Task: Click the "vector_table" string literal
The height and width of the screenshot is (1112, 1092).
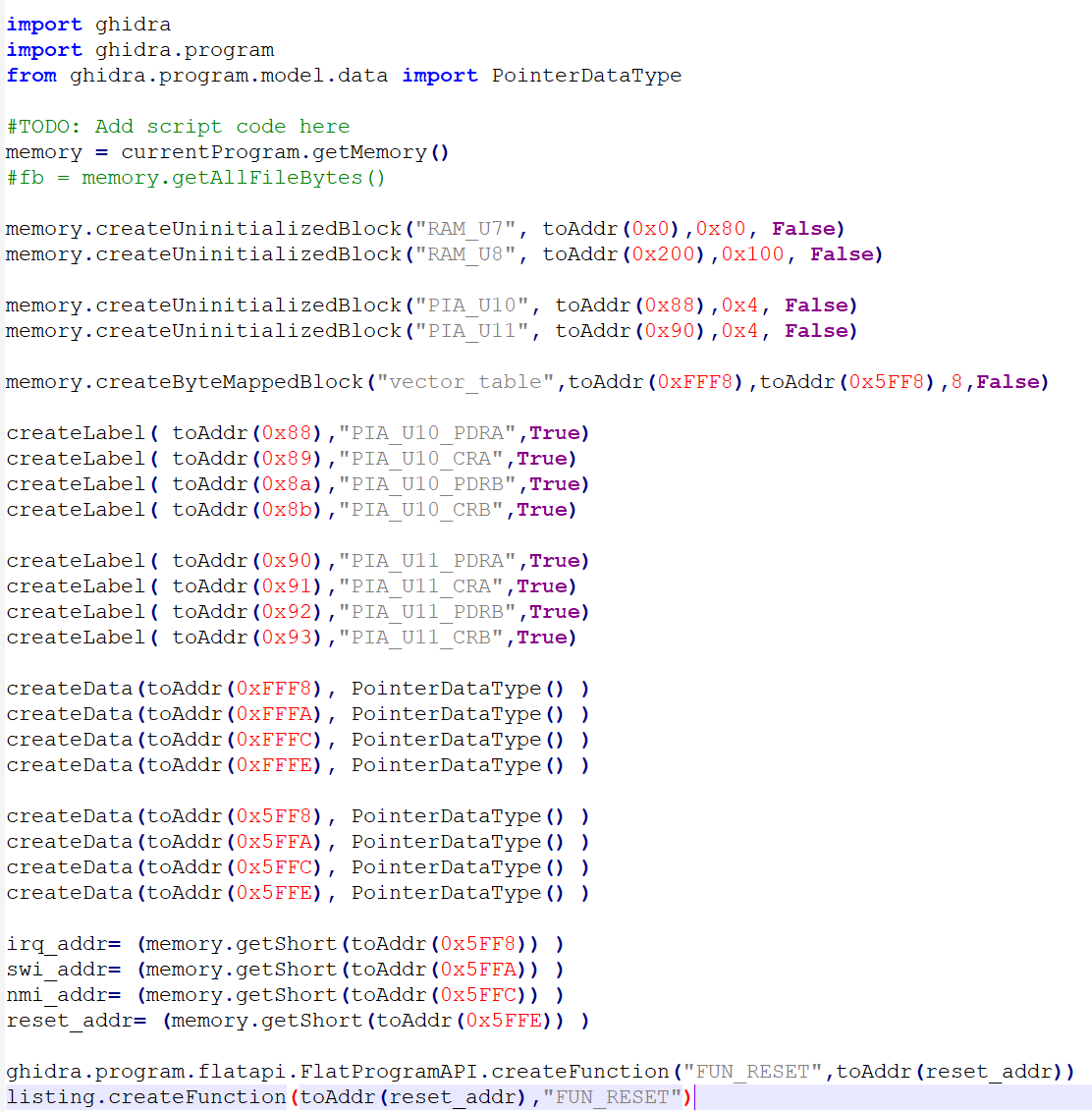Action: click(465, 382)
